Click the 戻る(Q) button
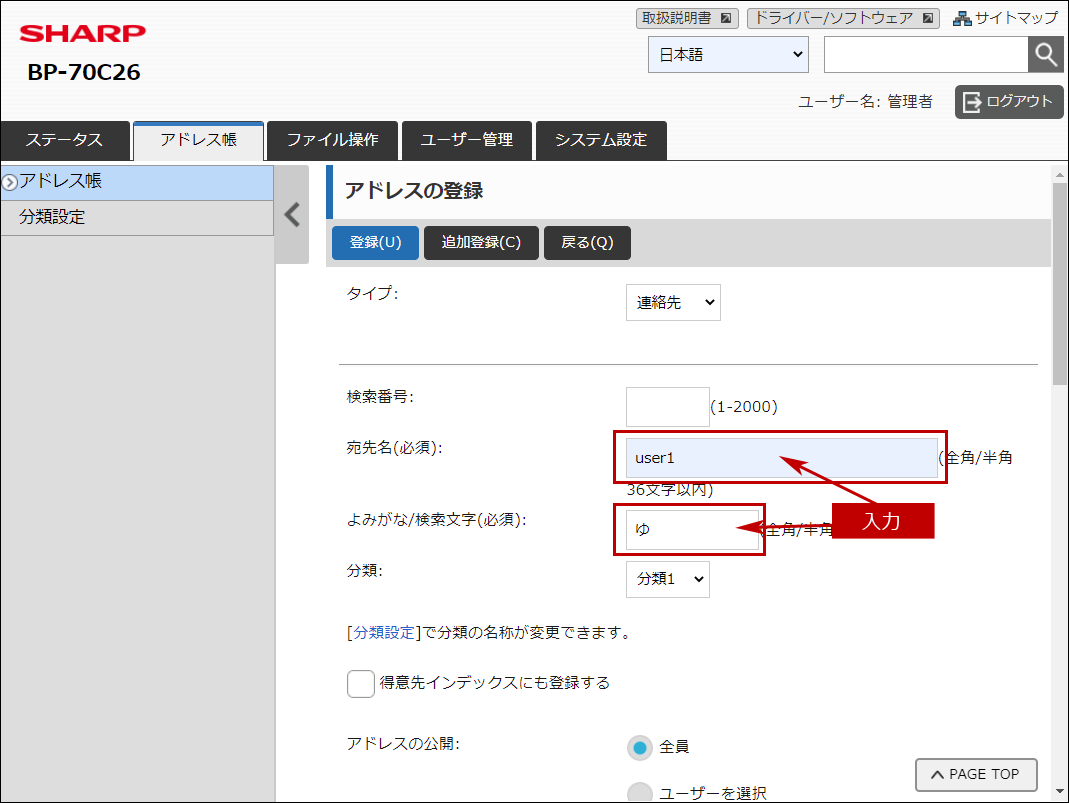1069x803 pixels. tap(587, 243)
